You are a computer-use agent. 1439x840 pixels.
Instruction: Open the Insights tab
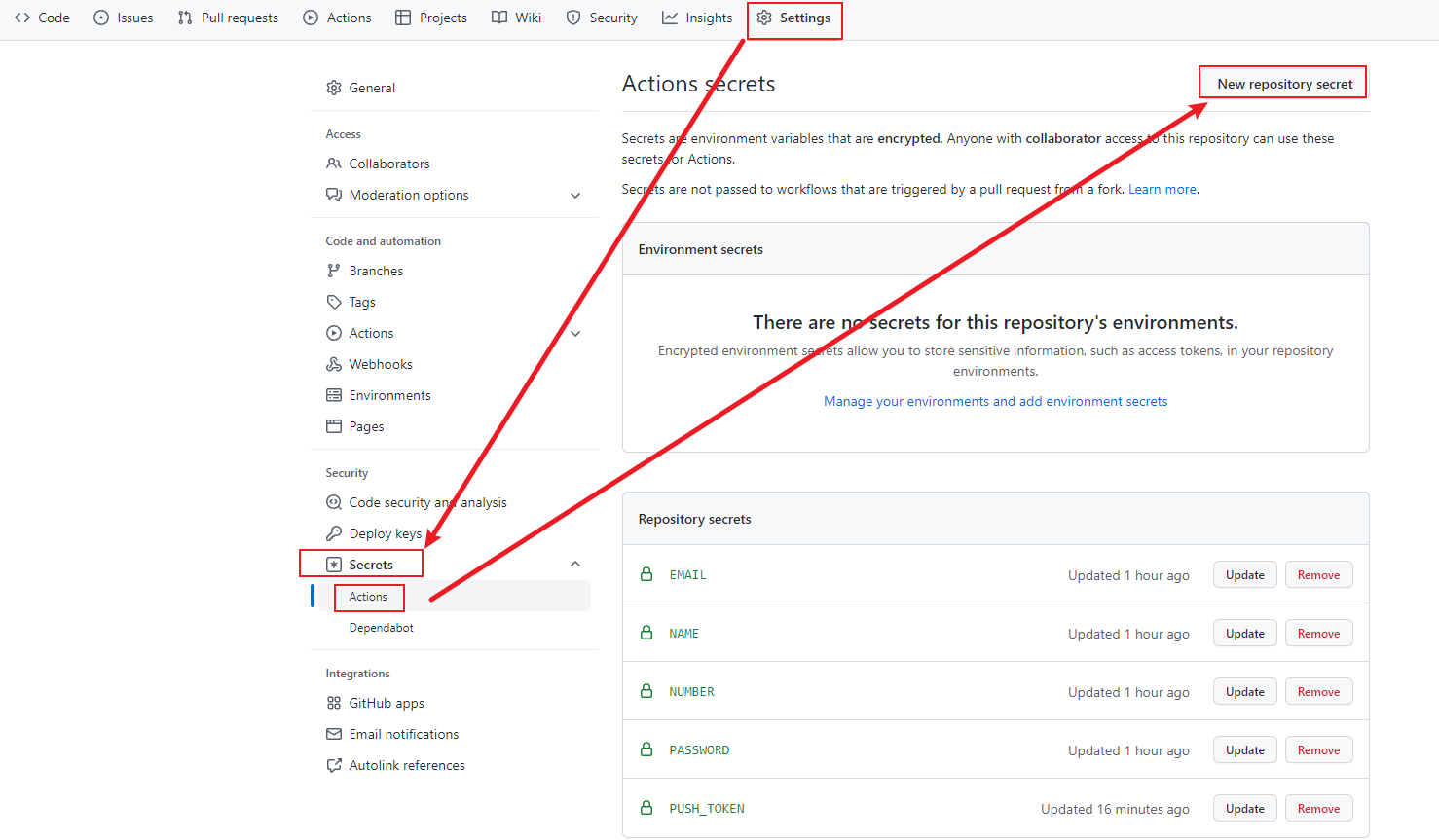[697, 18]
